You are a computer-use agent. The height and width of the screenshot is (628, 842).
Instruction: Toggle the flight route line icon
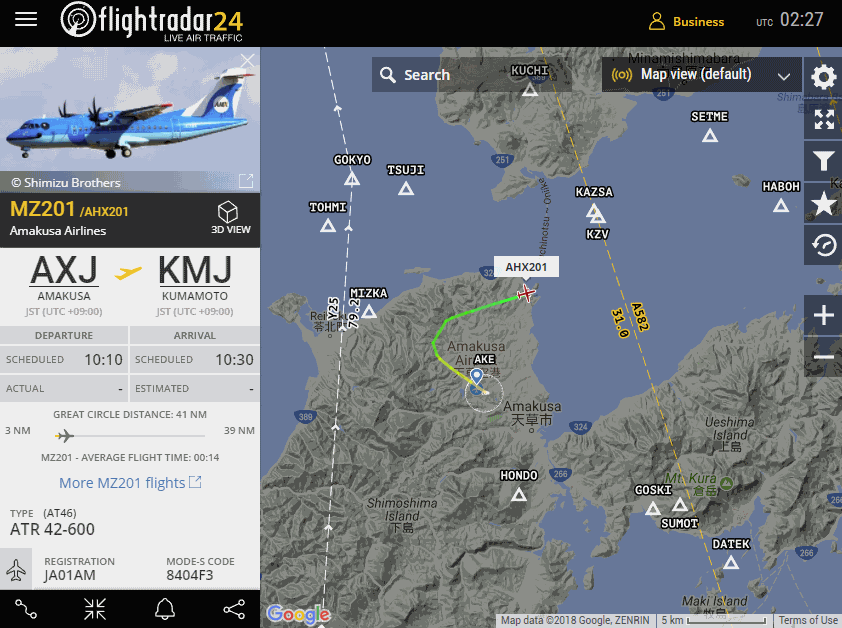click(x=26, y=609)
